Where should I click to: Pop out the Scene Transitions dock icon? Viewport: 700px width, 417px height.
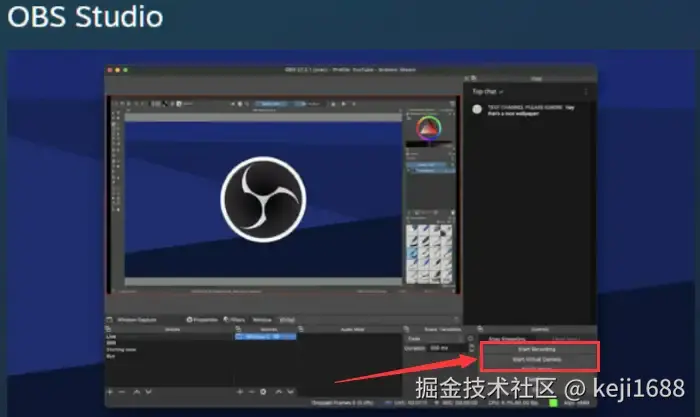point(406,329)
